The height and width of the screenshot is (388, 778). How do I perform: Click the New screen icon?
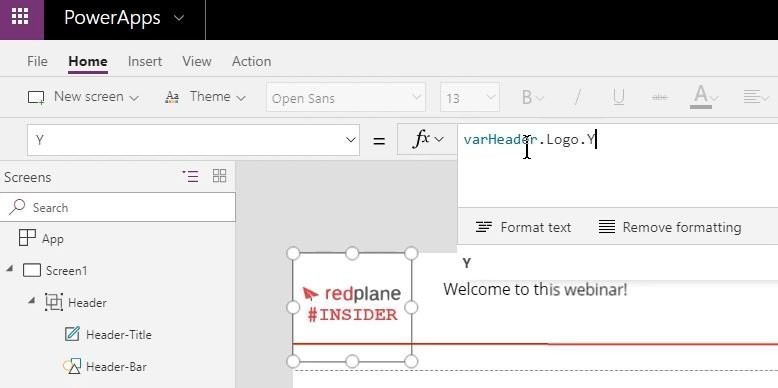pos(36,97)
